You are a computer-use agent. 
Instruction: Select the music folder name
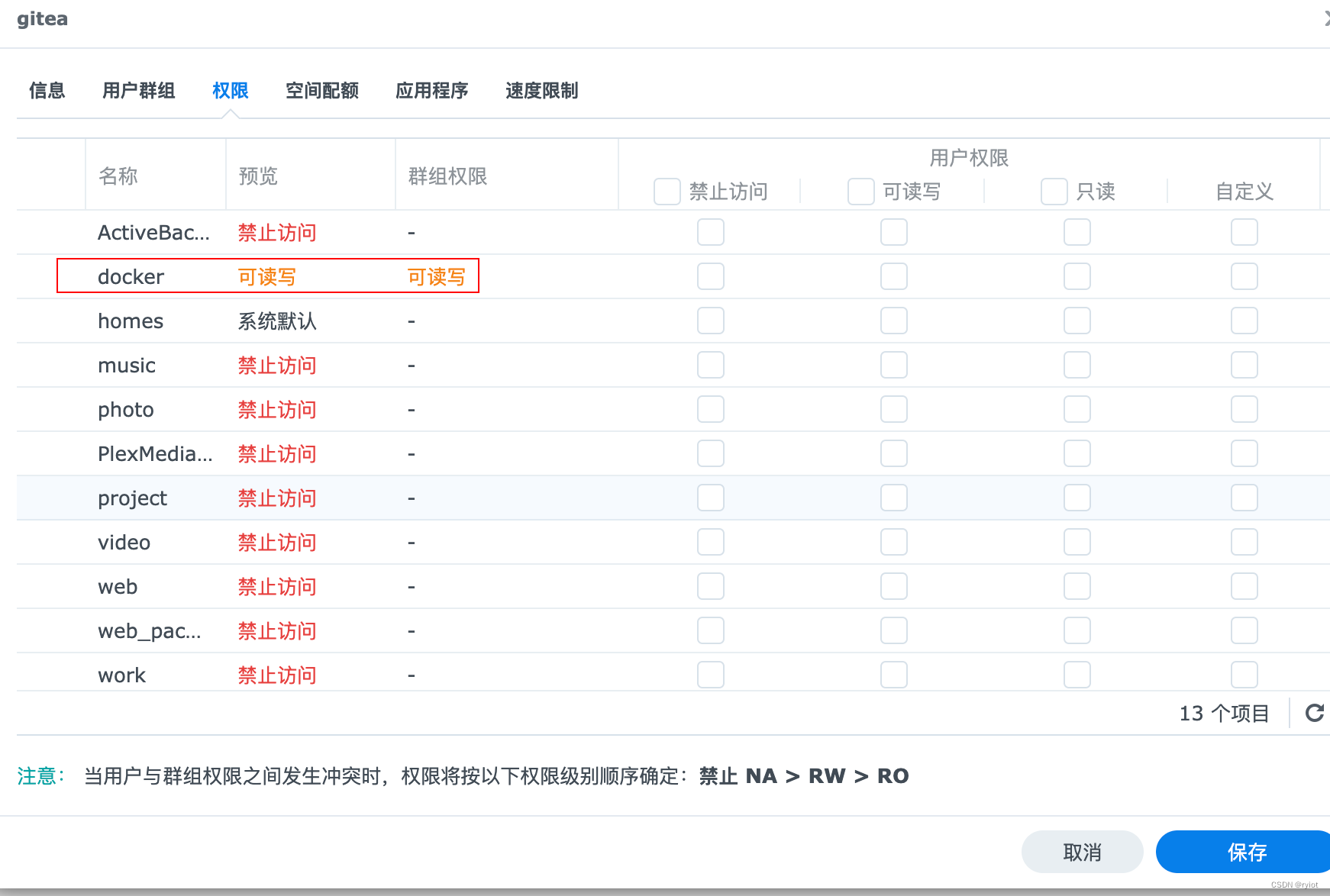coord(127,365)
